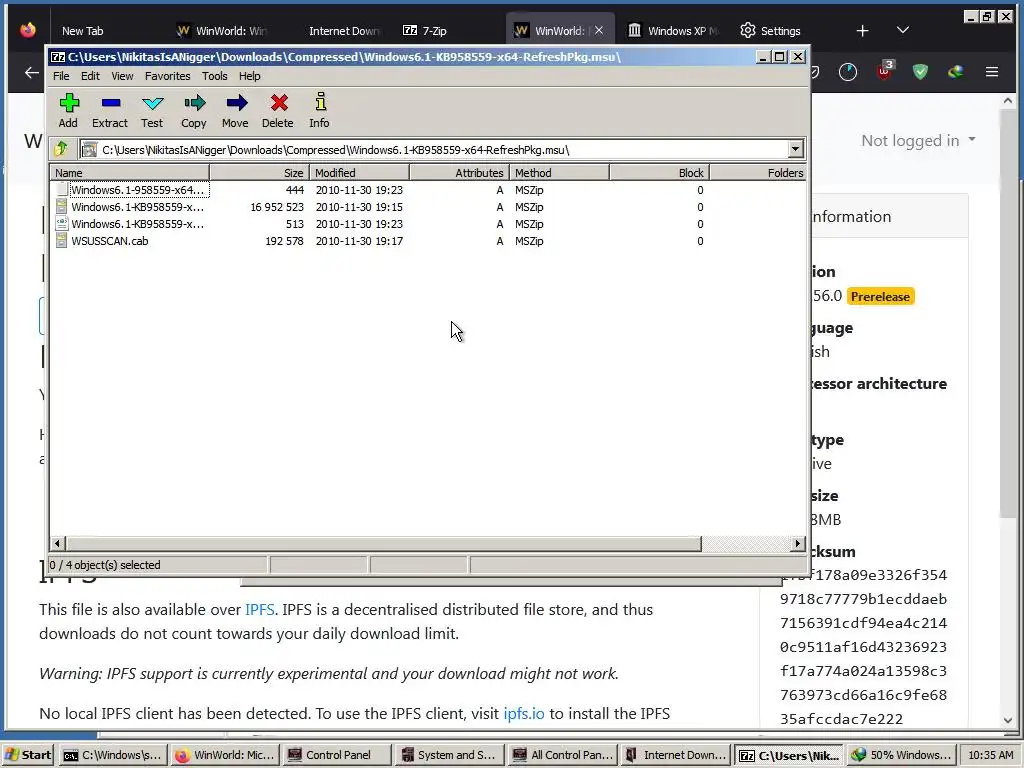Switch to the Windows XP browser tab
1024x768 pixels.
[x=673, y=31]
